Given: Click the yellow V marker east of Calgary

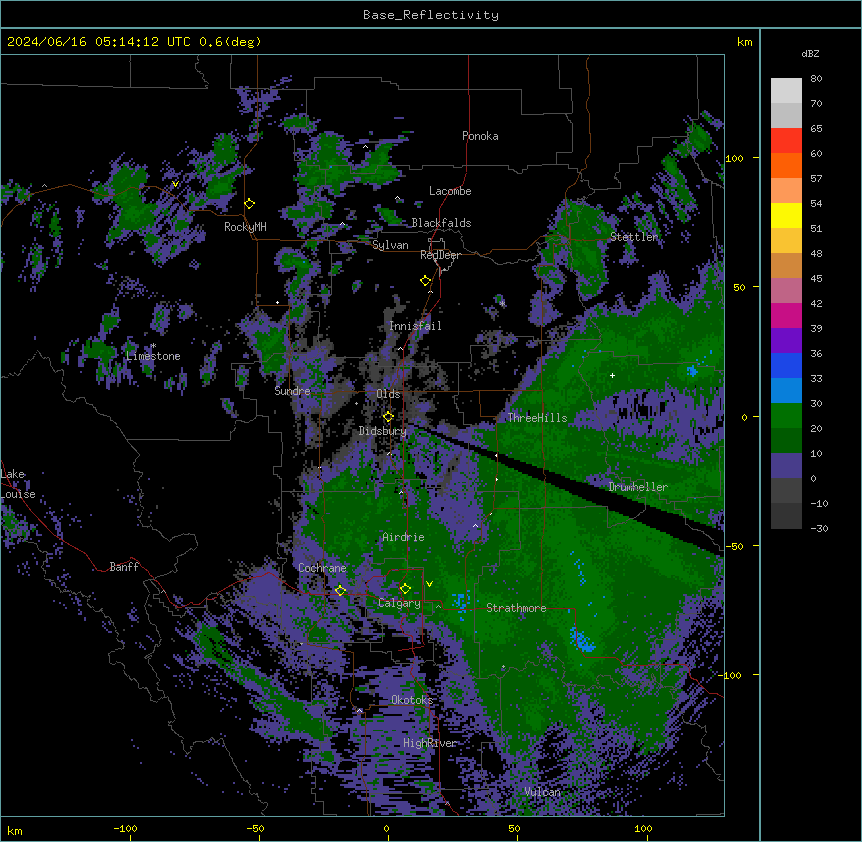Looking at the screenshot, I should (x=429, y=584).
